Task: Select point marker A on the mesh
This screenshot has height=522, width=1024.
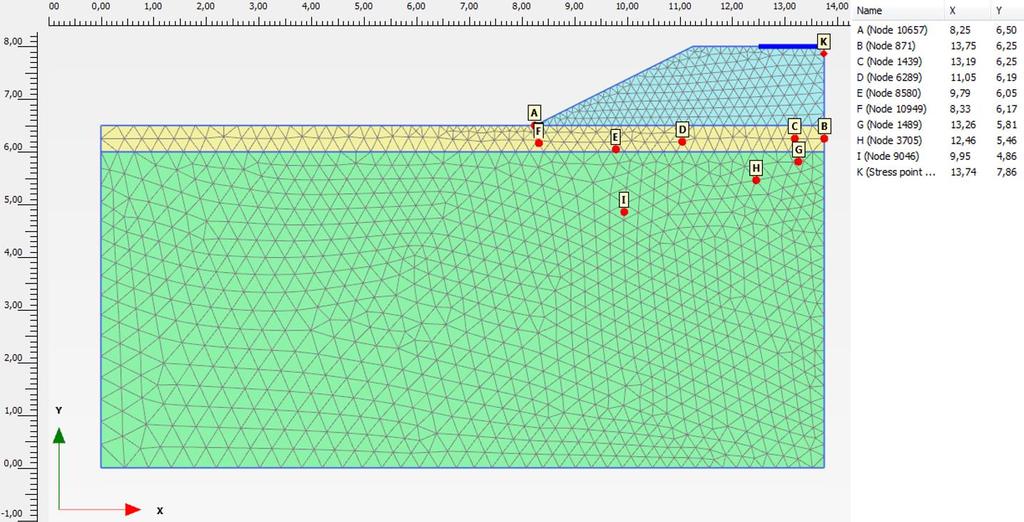Action: pyautogui.click(x=535, y=113)
